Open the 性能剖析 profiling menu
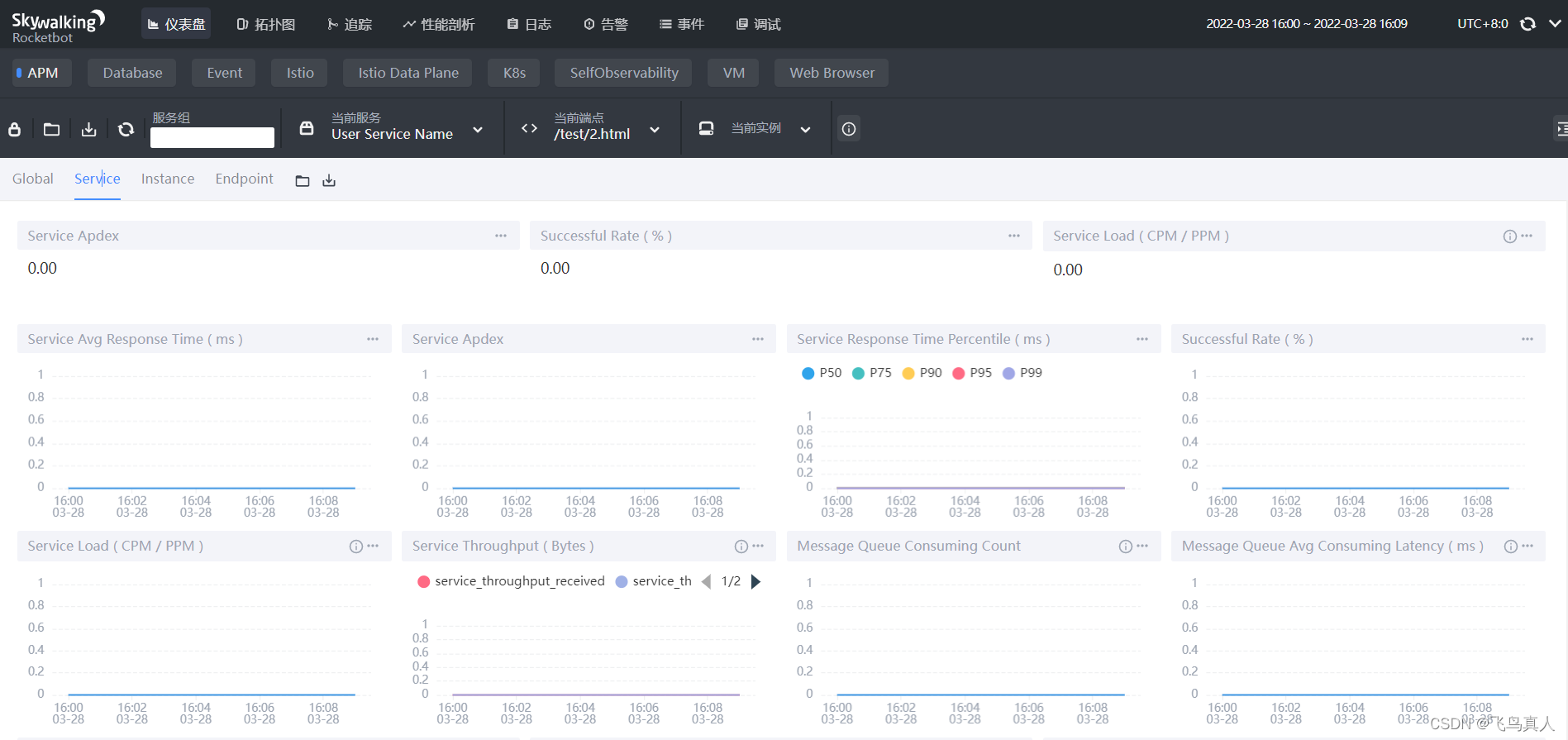This screenshot has width=1568, height=740. tap(439, 24)
